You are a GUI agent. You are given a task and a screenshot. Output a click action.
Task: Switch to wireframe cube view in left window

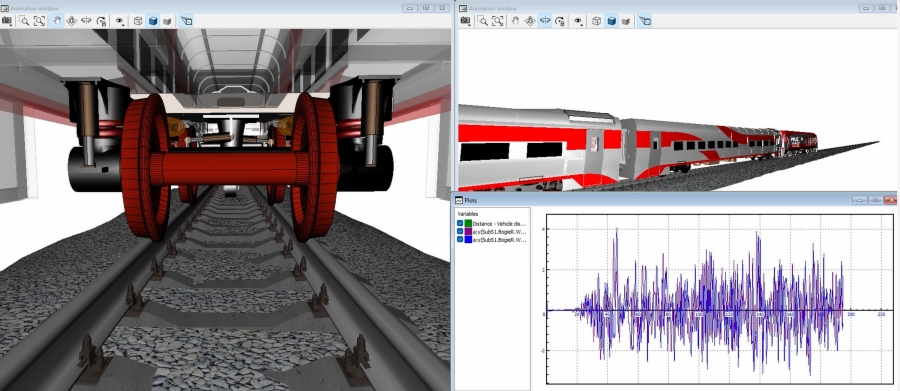138,21
